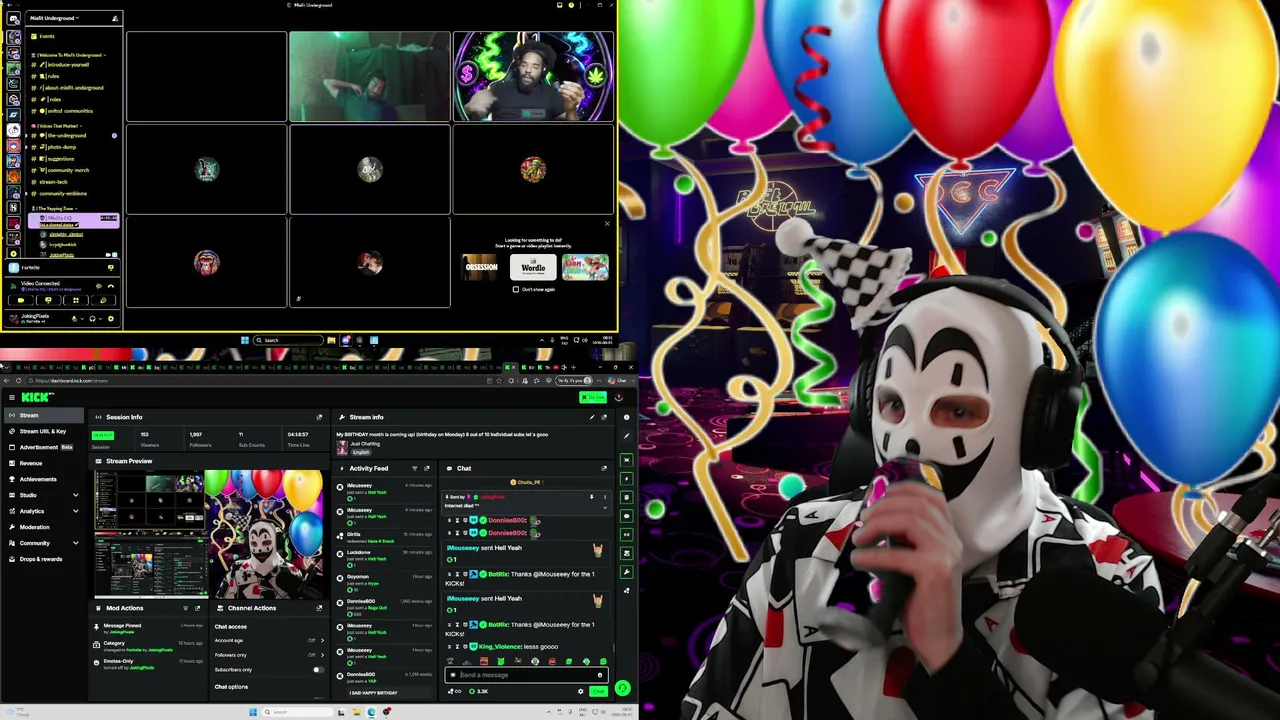Filter the Mod Actions list
Screen dimensions: 1280x720
[185, 608]
